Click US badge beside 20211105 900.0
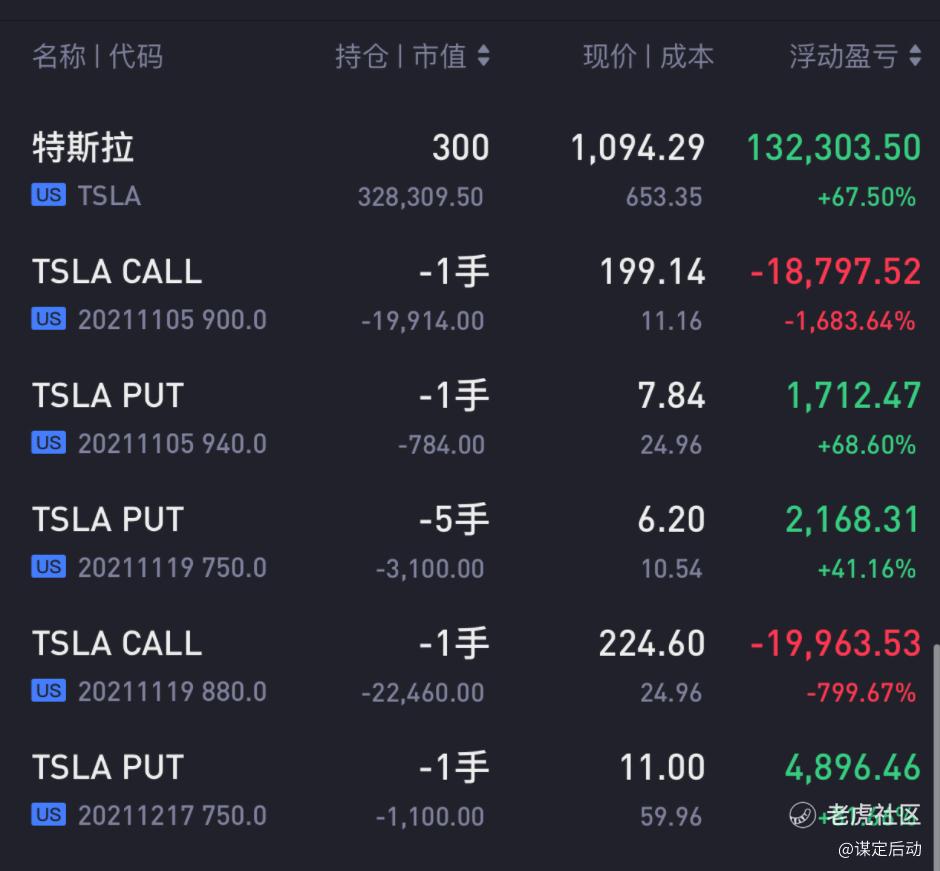The width and height of the screenshot is (940, 871). [x=49, y=319]
